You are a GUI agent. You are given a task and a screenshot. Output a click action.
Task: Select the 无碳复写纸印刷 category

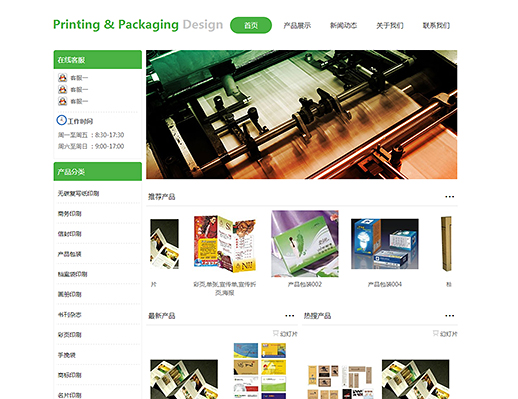point(78,193)
